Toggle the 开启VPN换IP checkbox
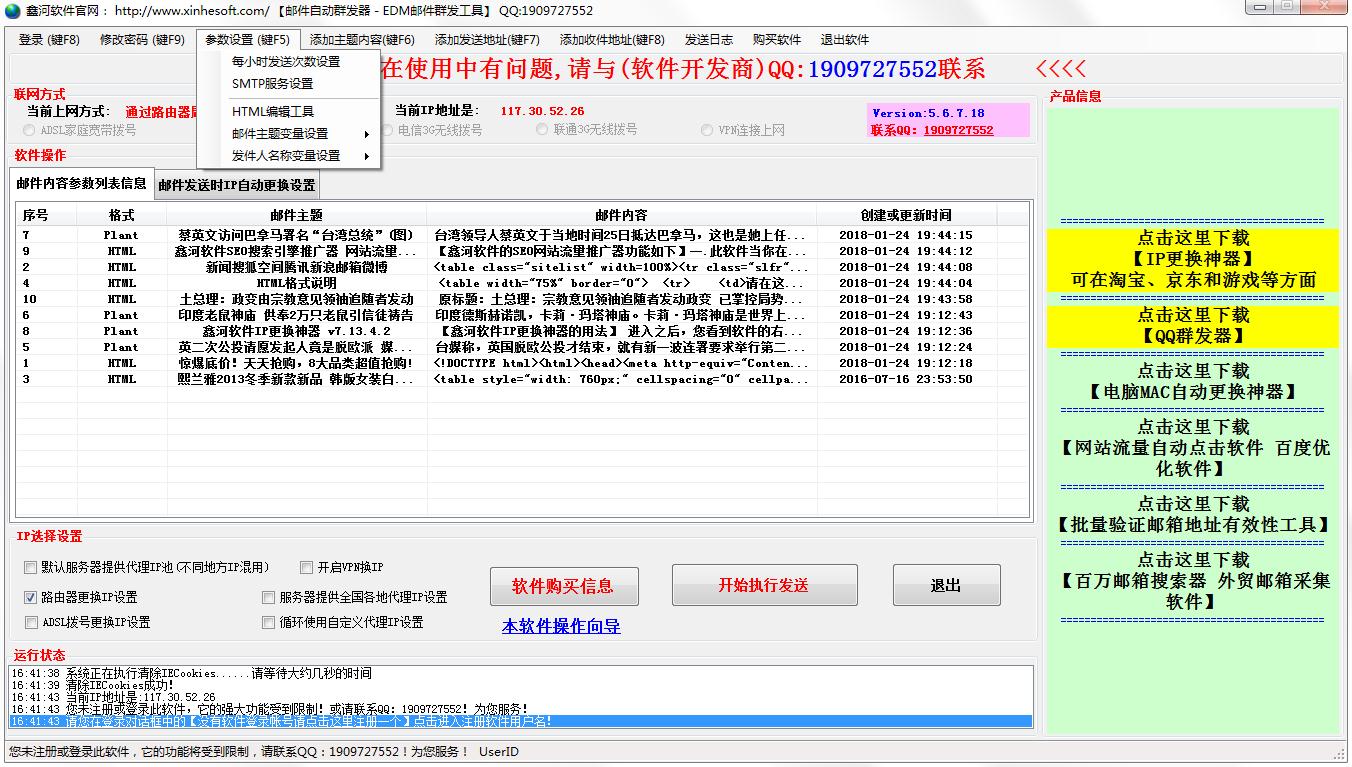The width and height of the screenshot is (1352, 767). point(307,568)
